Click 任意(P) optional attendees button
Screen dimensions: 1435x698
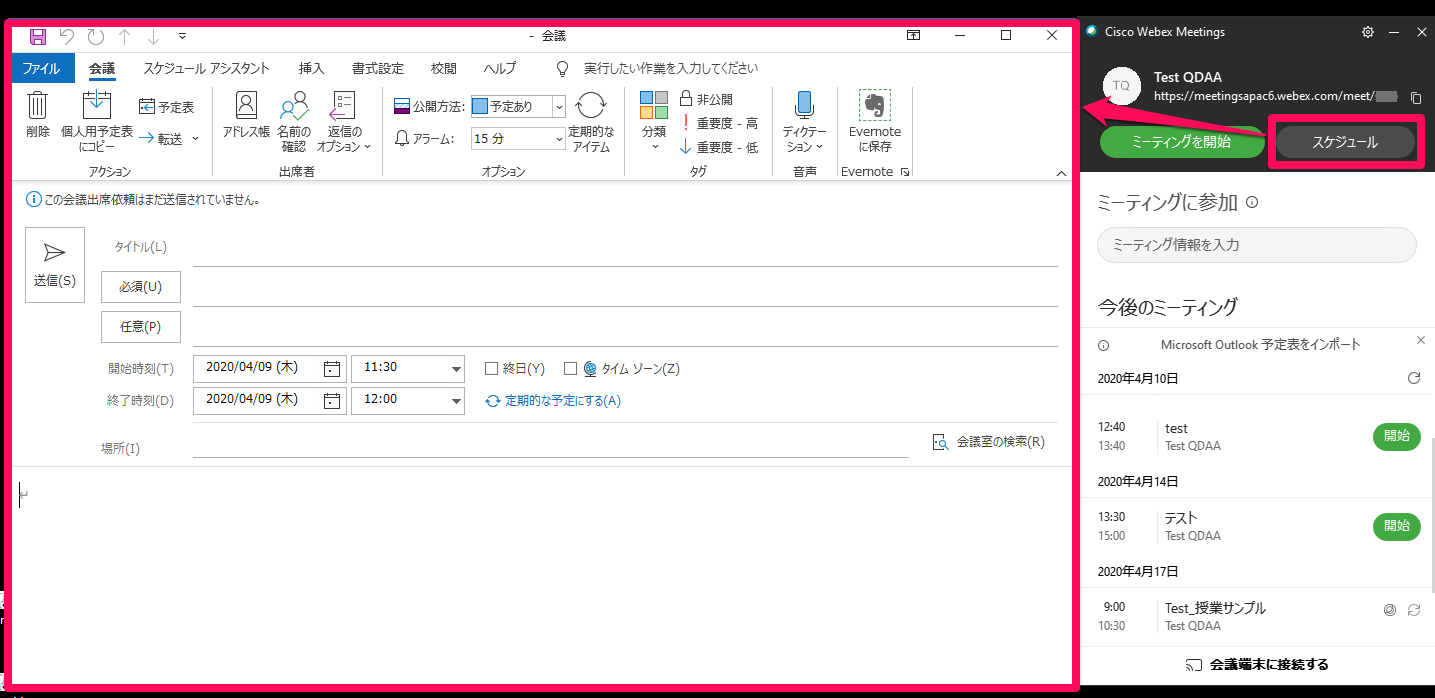tap(141, 327)
